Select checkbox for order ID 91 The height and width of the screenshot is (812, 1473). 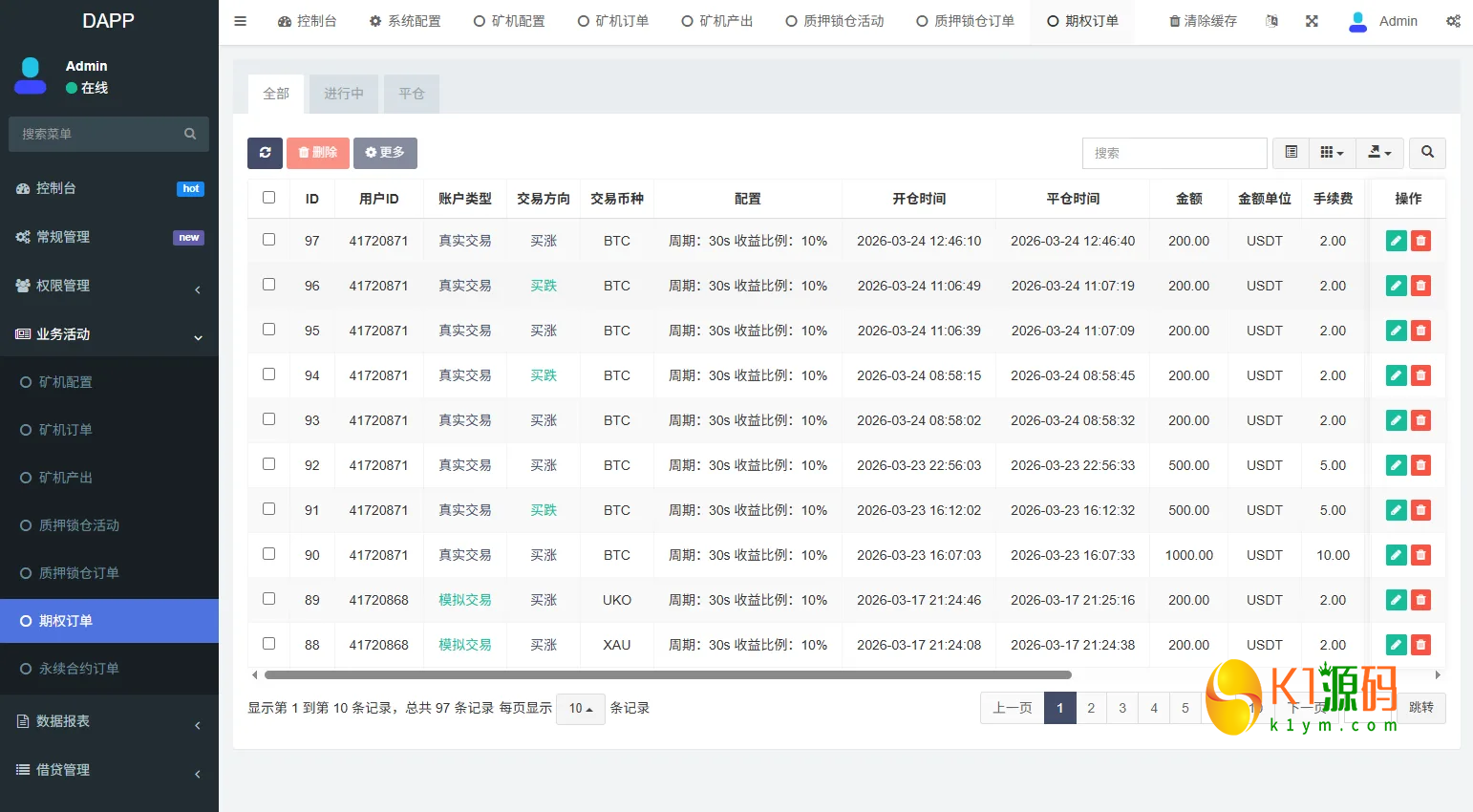(x=268, y=509)
